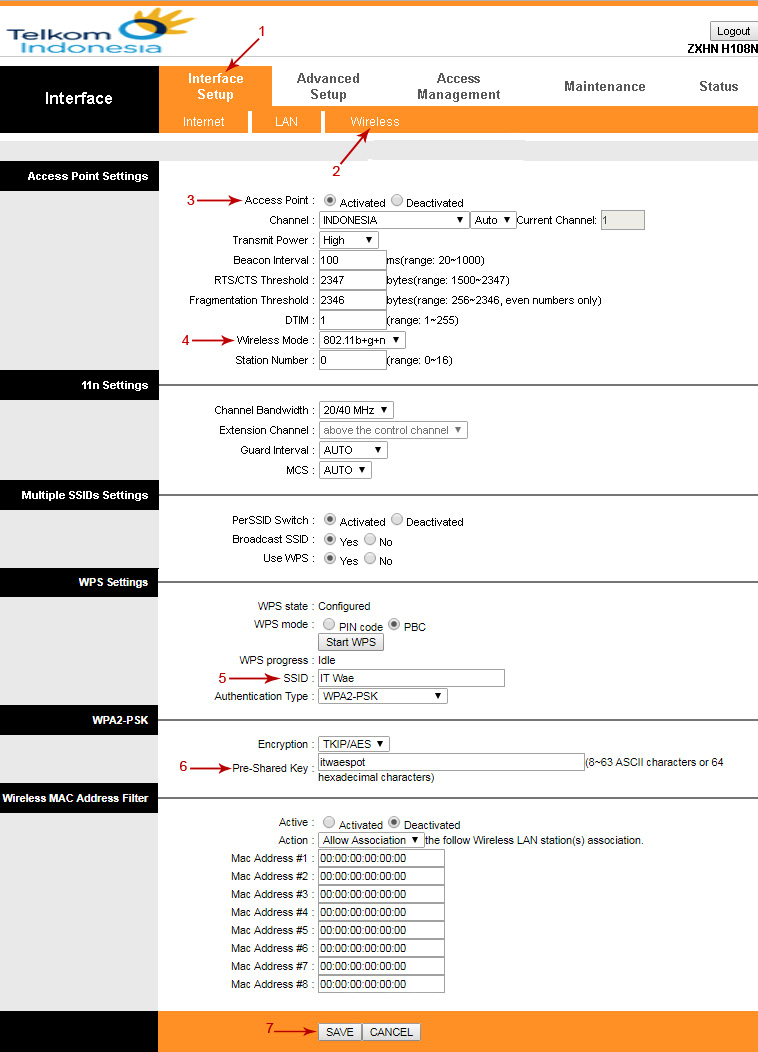758x1052 pixels.
Task: Open the Encryption TKIP/AES dropdown
Action: coord(354,744)
